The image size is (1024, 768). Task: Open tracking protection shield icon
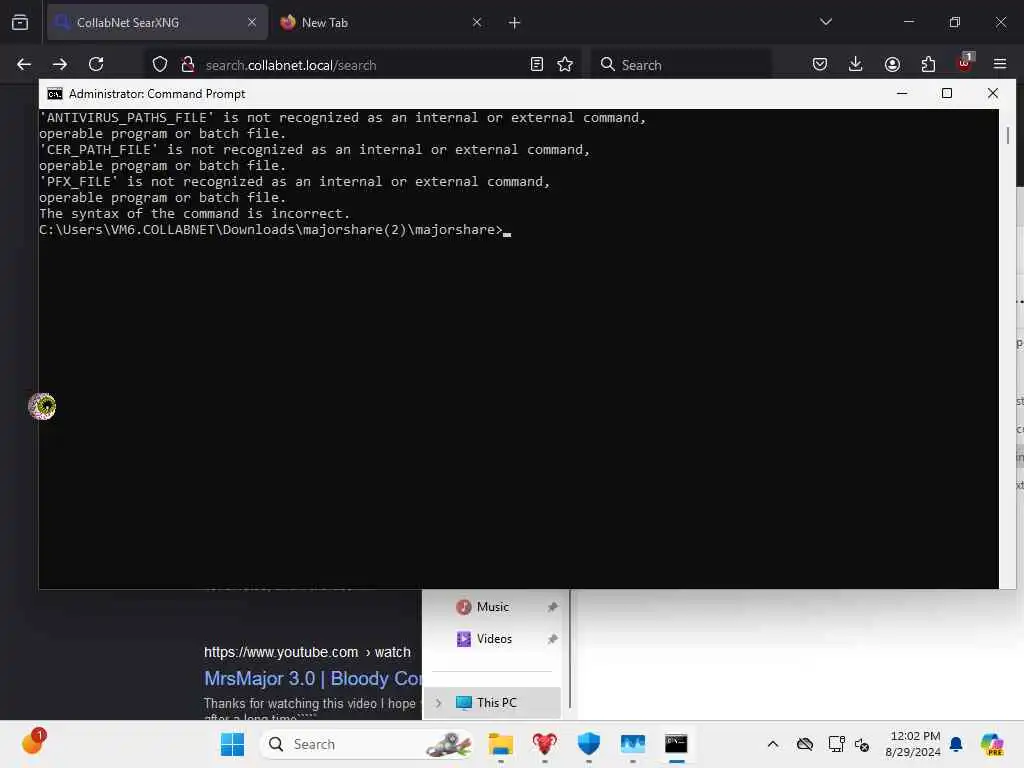point(160,64)
